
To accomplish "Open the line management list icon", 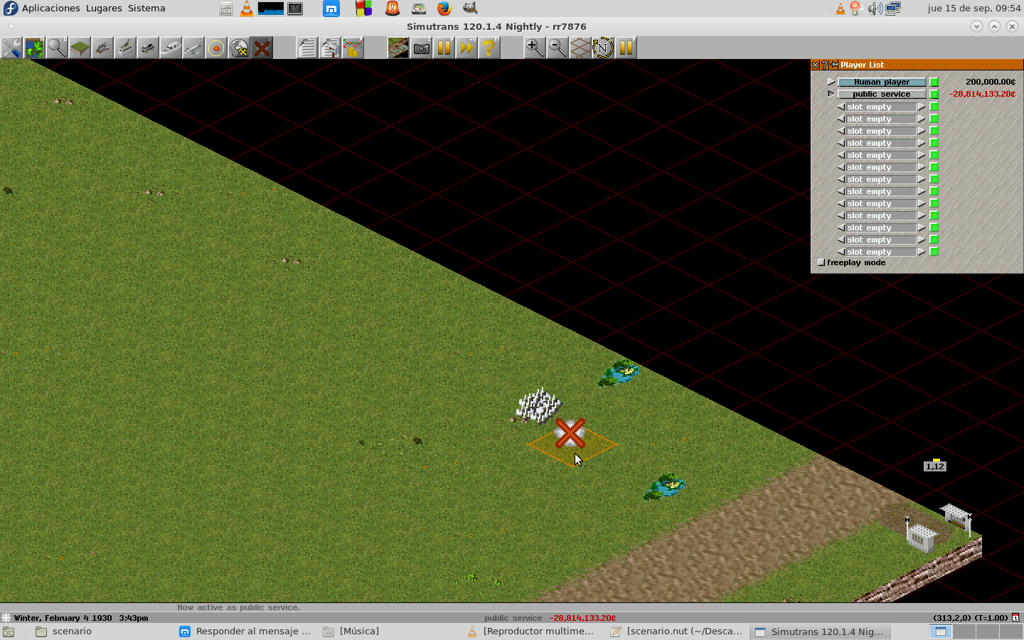I will pyautogui.click(x=307, y=48).
